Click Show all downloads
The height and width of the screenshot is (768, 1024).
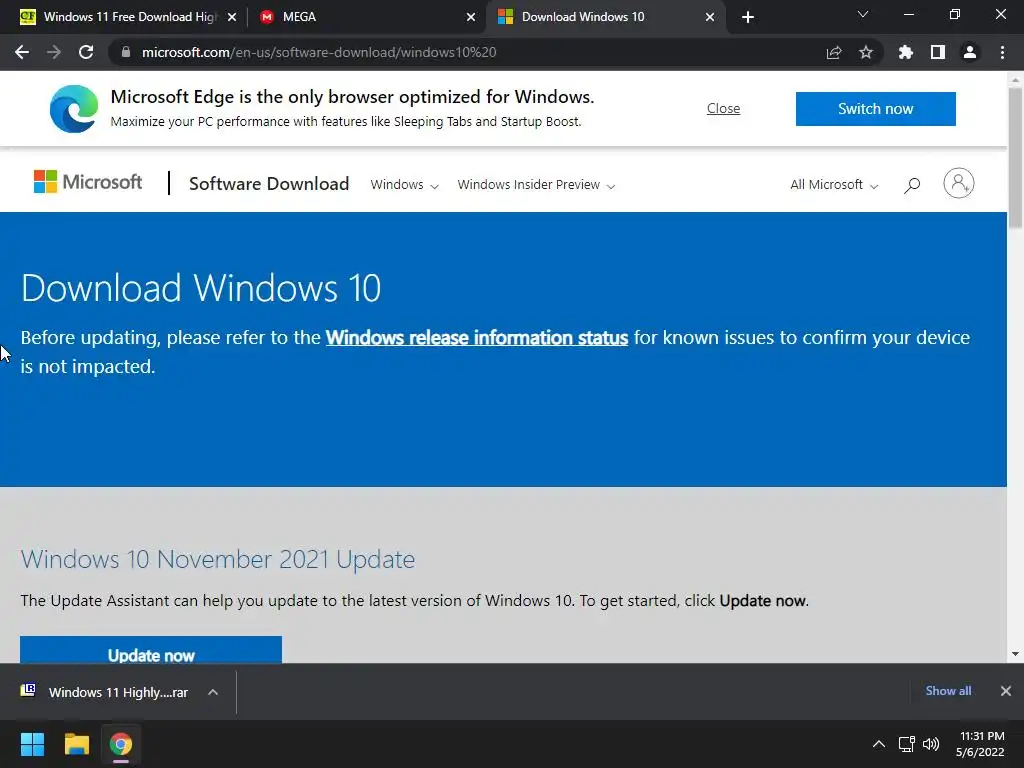click(x=948, y=690)
